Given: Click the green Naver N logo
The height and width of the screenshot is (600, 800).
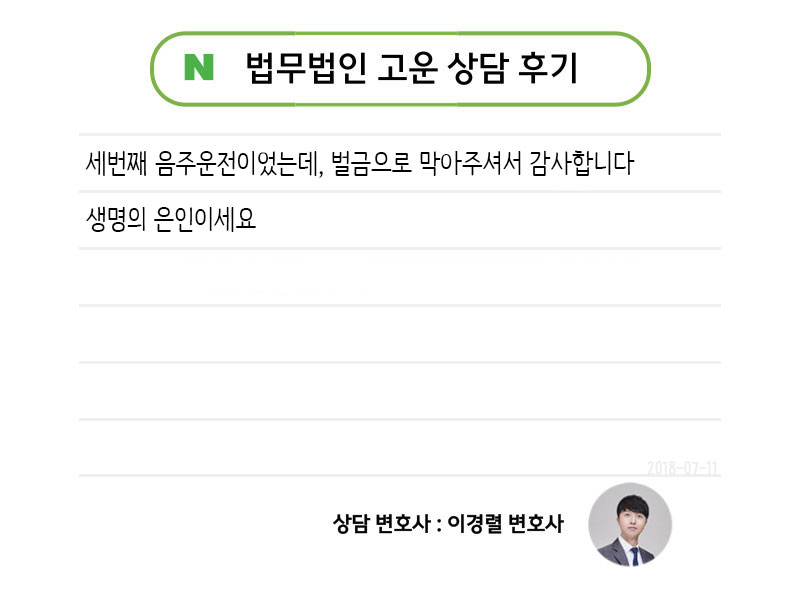Looking at the screenshot, I should click(199, 68).
